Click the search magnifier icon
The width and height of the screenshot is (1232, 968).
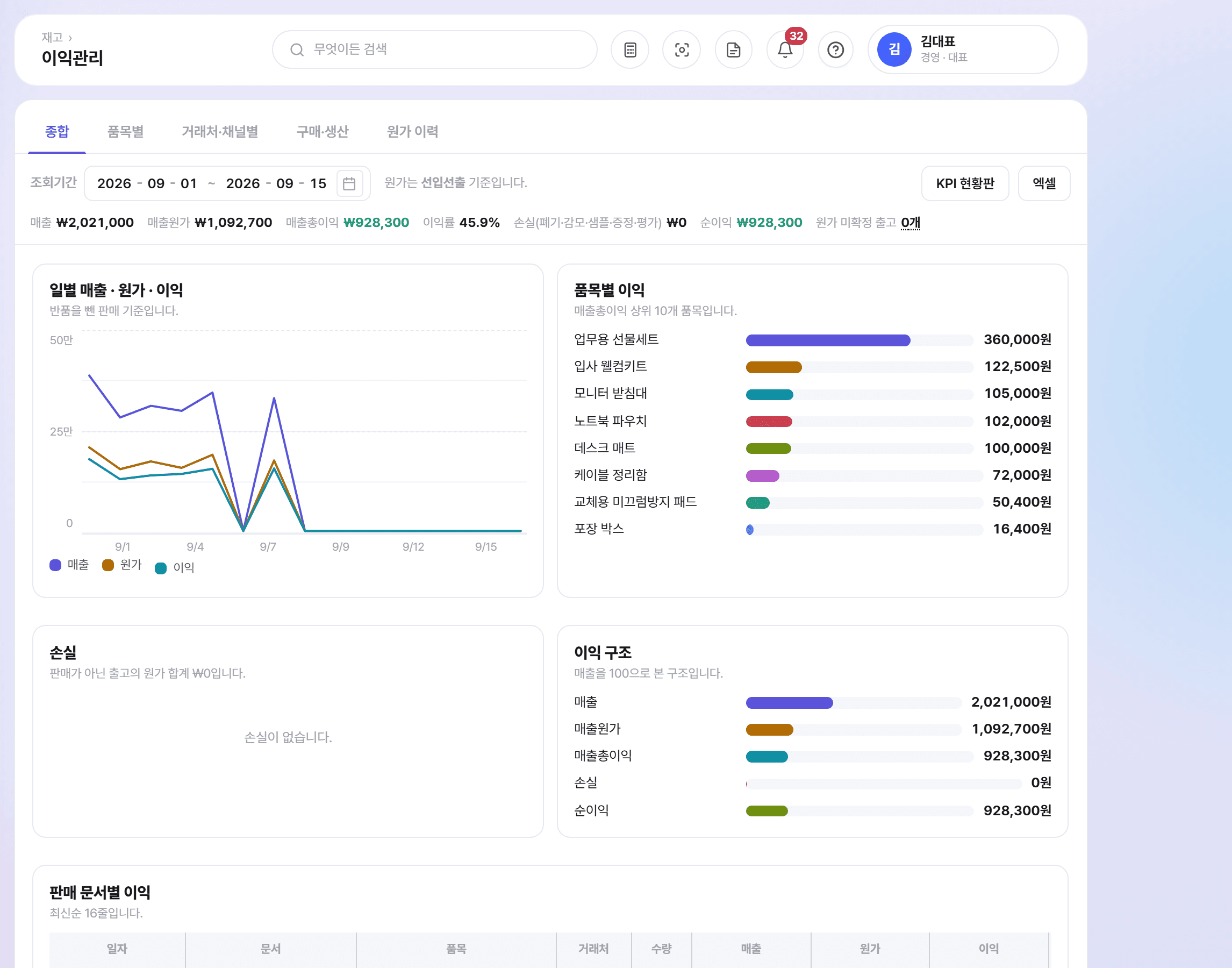pos(297,50)
